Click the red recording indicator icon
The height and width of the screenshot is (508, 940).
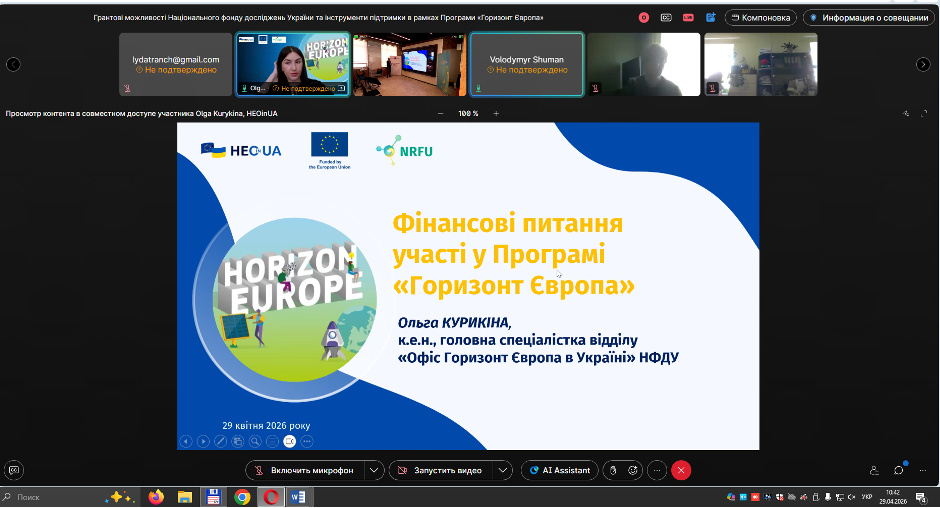click(644, 17)
